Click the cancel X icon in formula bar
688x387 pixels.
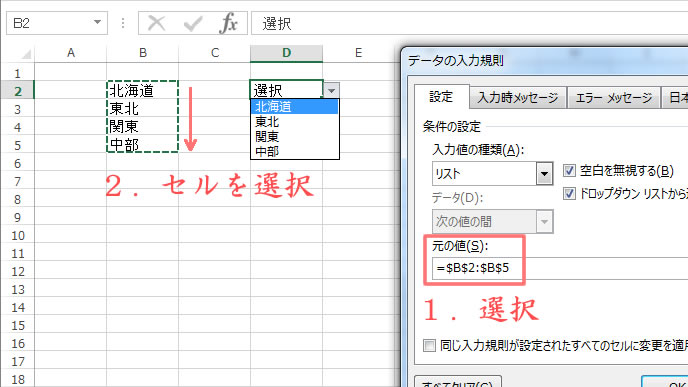tap(156, 23)
